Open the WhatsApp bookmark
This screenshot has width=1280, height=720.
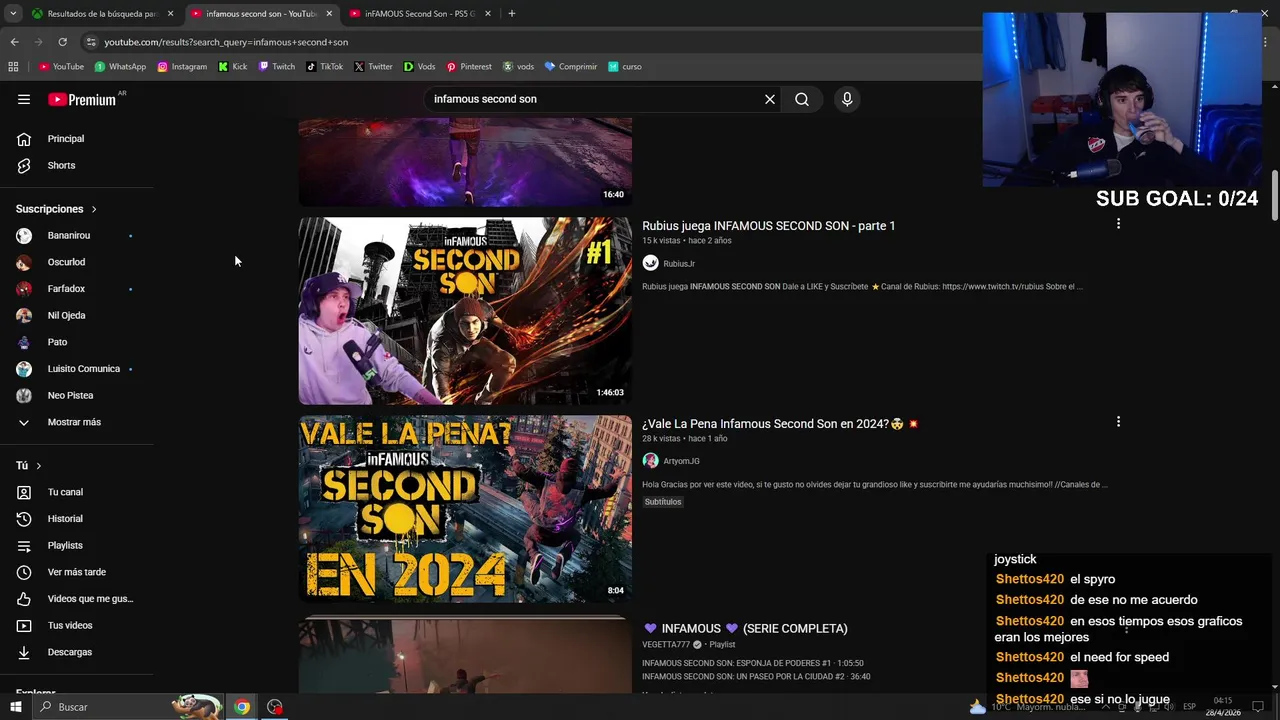120,67
